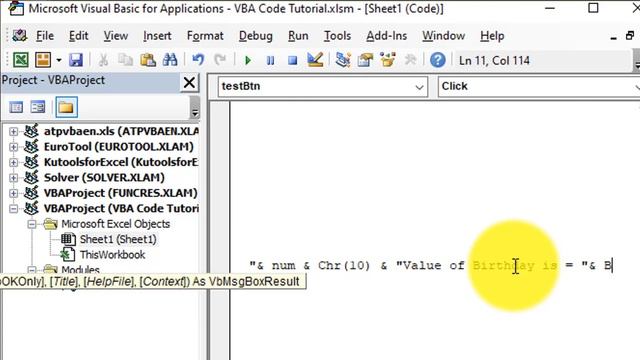This screenshot has width=640, height=360.
Task: Click the Cut scissors icon
Action: click(103, 60)
